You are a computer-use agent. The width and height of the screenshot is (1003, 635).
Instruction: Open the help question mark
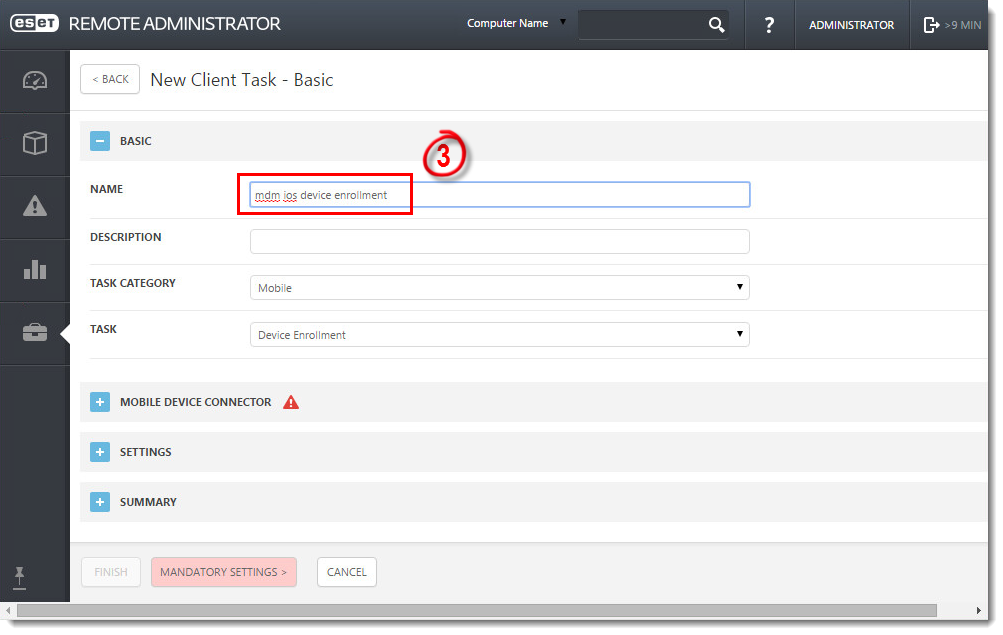(770, 25)
